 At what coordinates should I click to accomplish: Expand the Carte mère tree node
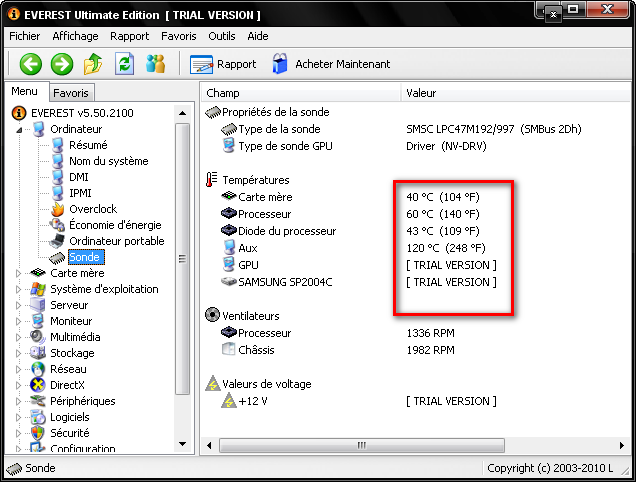(x=18, y=273)
